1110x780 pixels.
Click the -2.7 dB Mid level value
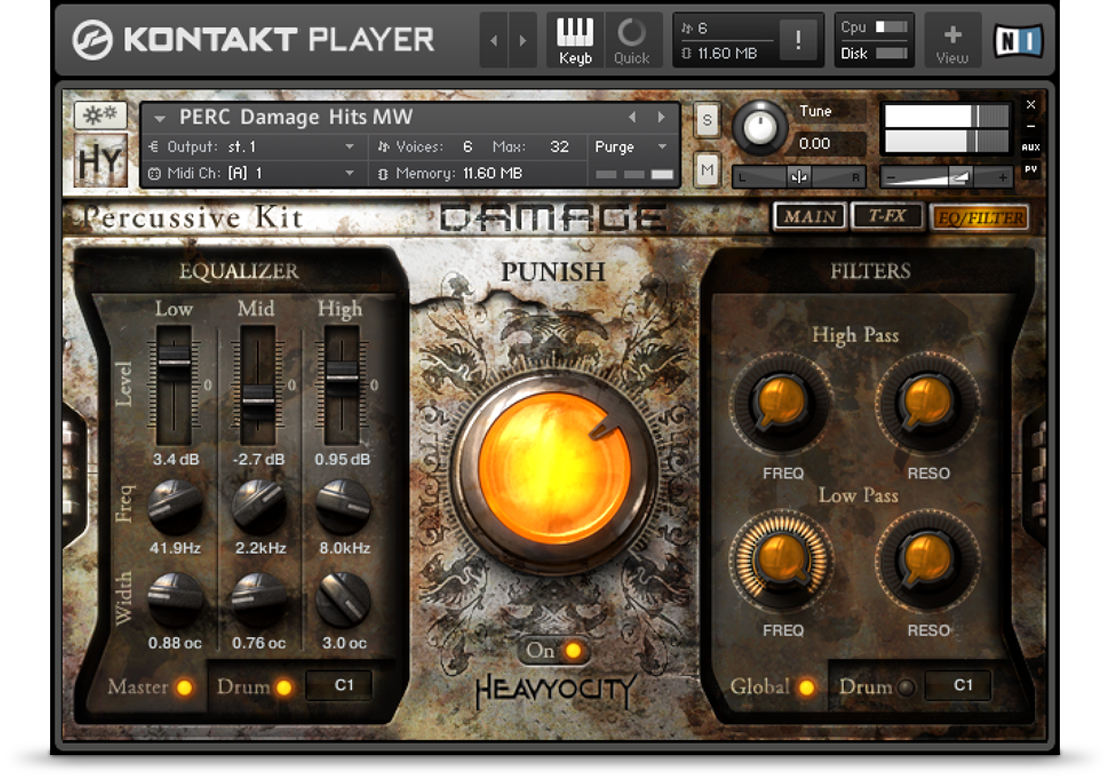point(258,459)
